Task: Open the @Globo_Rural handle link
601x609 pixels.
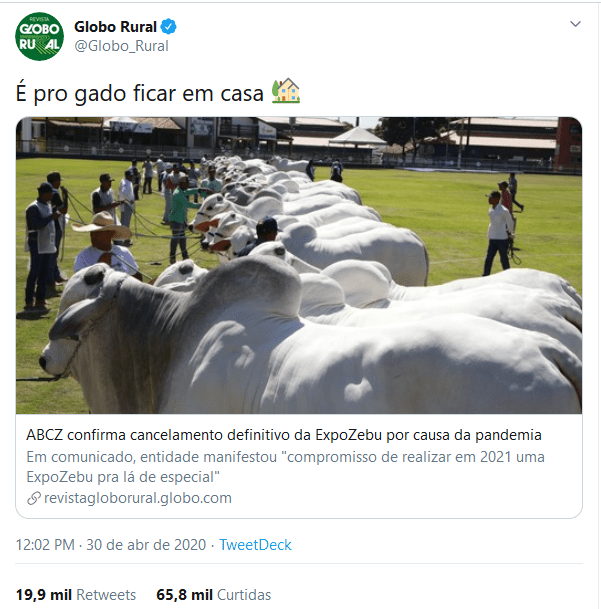Action: click(121, 46)
